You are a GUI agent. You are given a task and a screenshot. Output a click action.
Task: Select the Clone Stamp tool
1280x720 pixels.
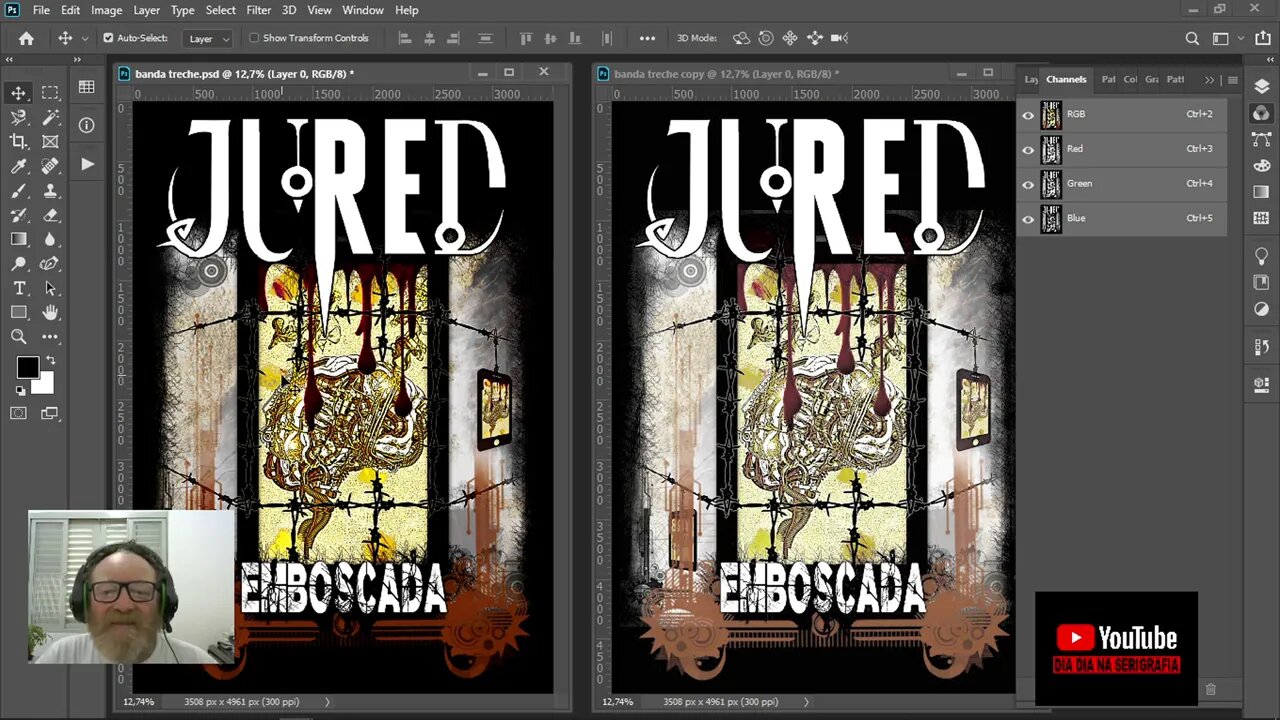point(50,190)
